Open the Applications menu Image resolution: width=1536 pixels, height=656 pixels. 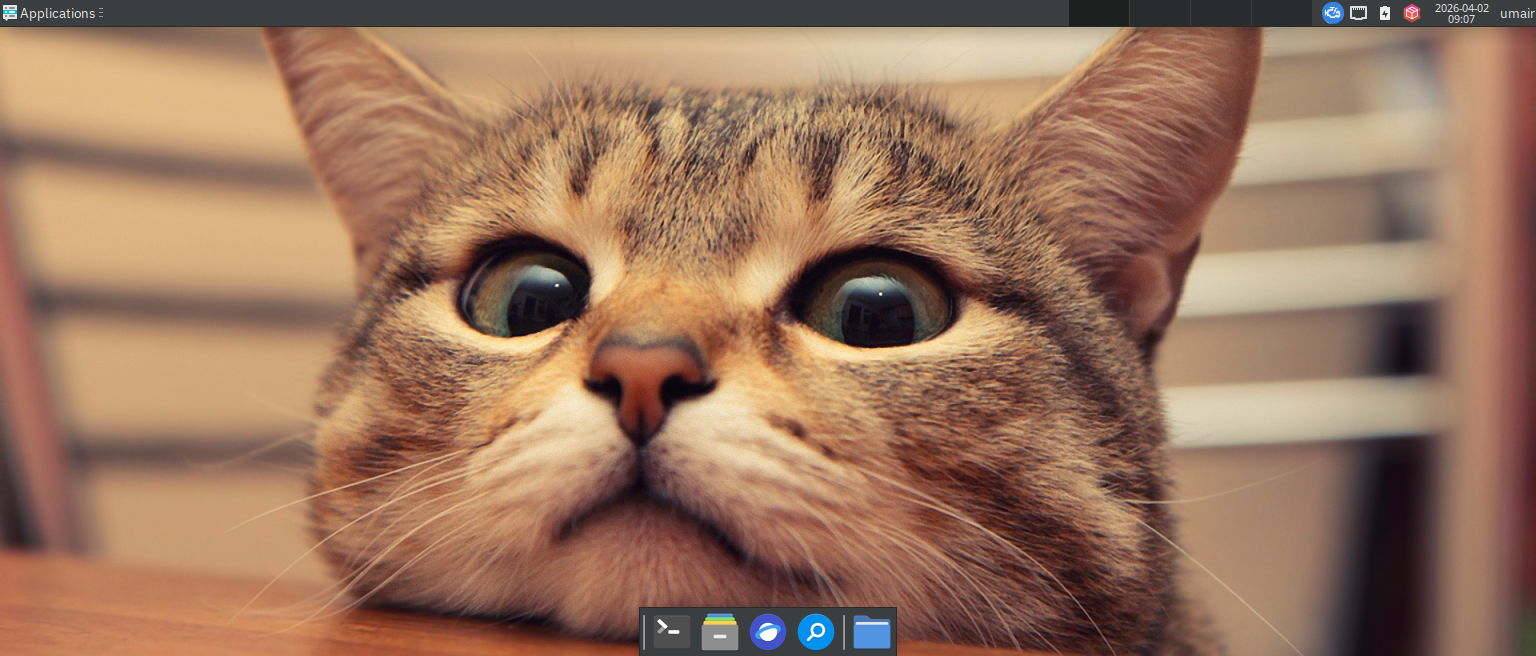pyautogui.click(x=49, y=13)
